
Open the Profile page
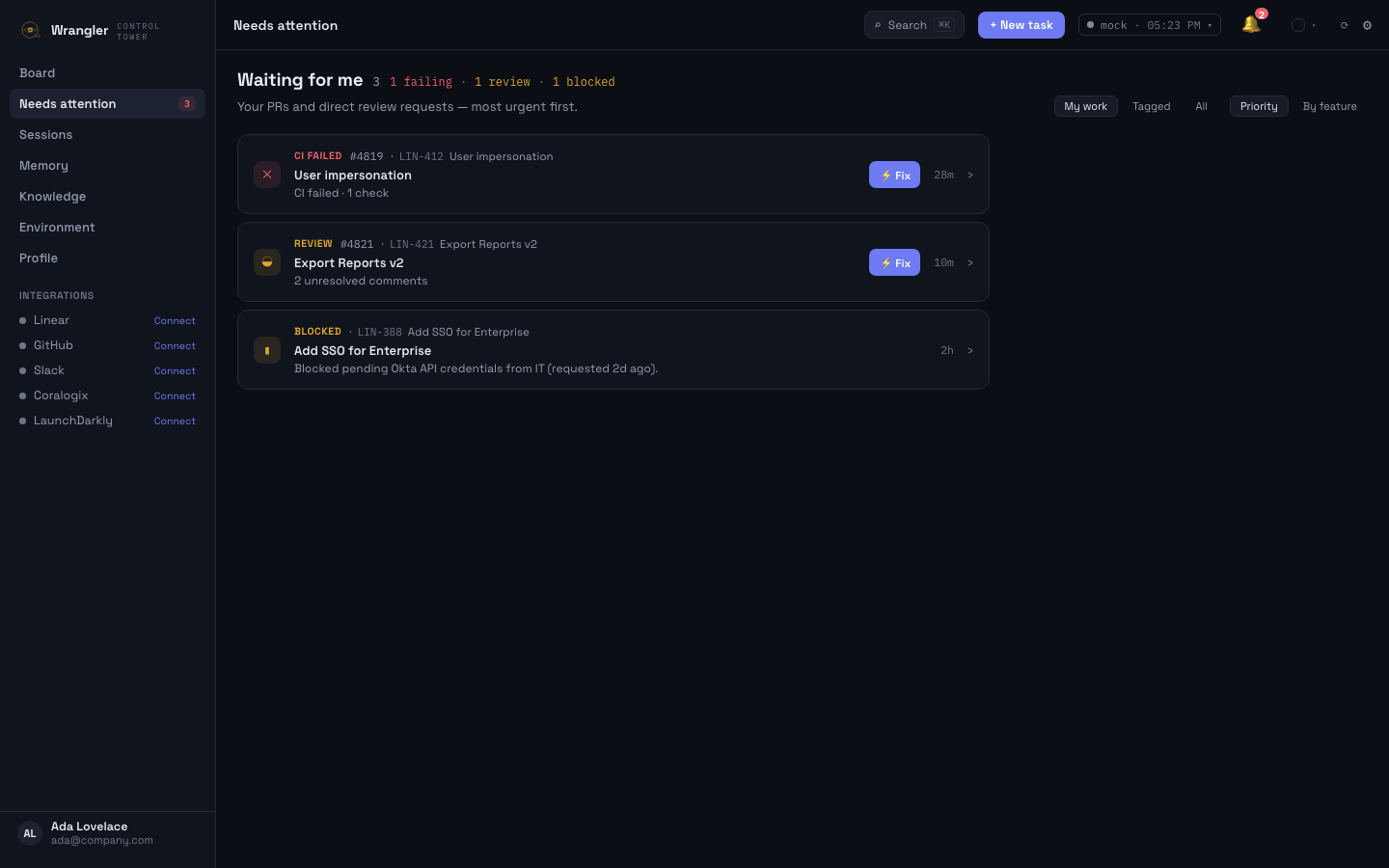pyautogui.click(x=107, y=258)
